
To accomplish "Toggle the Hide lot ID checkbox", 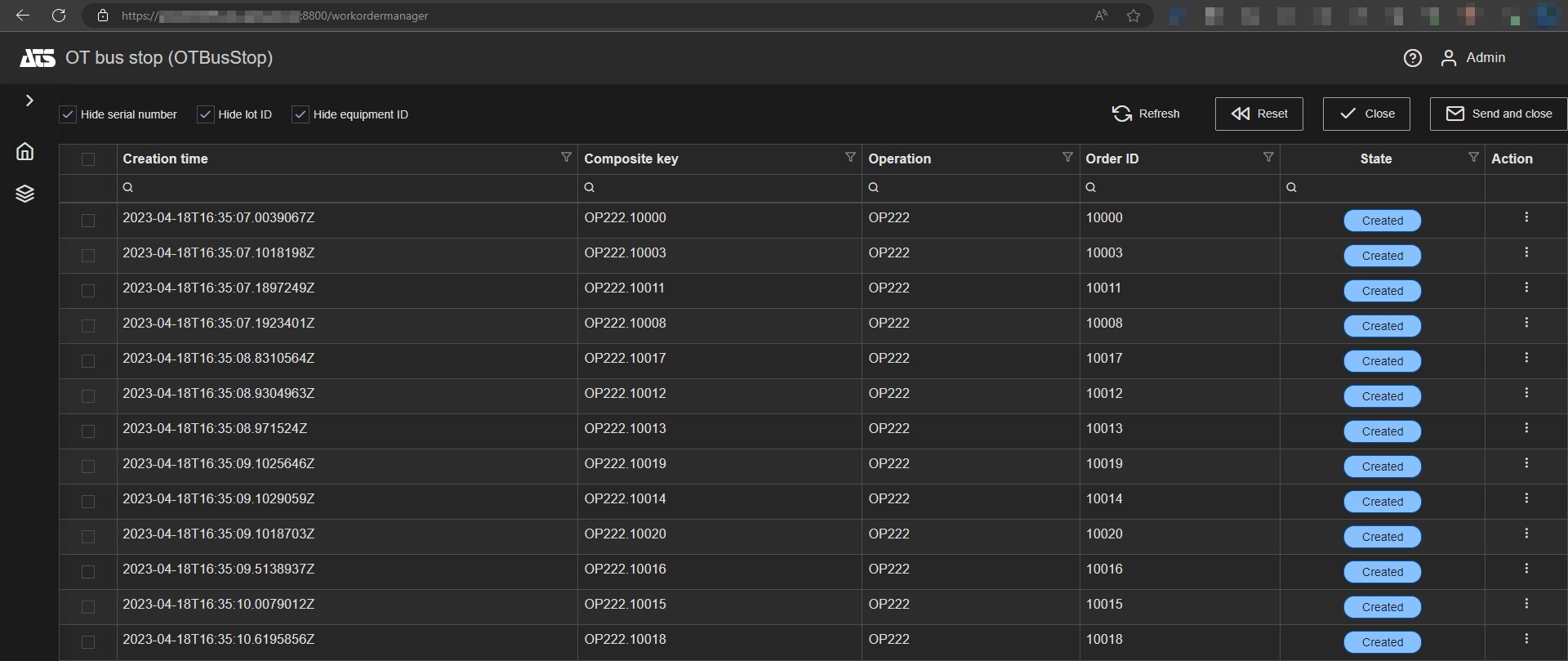I will pyautogui.click(x=206, y=114).
